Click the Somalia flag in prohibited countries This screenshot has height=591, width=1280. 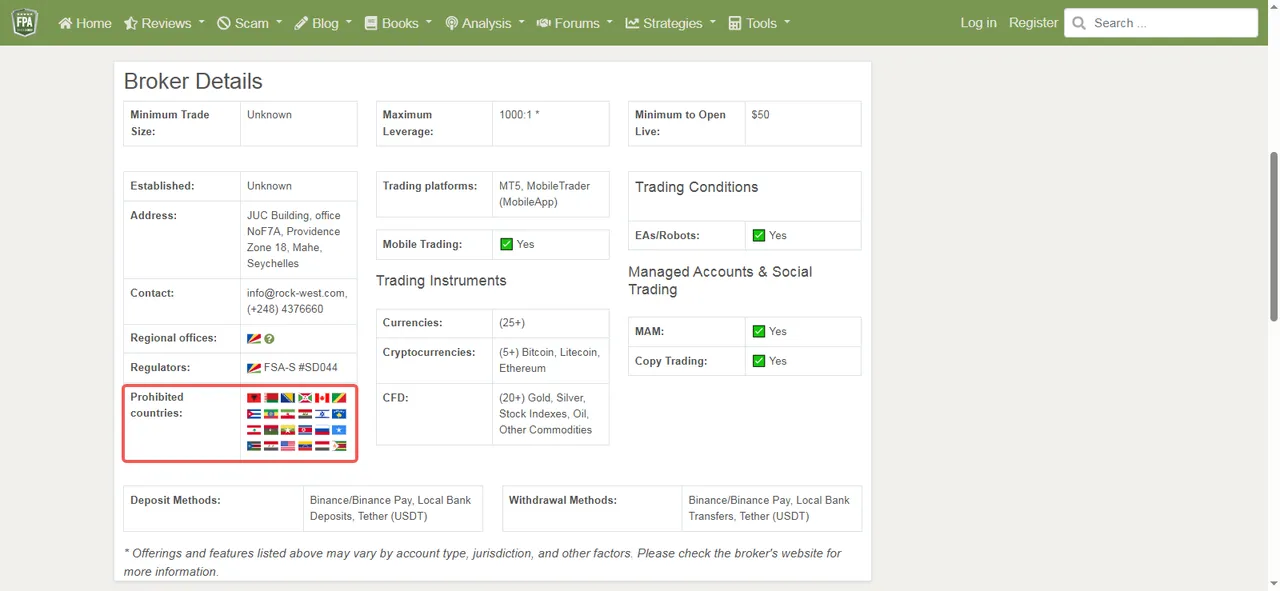pos(339,430)
